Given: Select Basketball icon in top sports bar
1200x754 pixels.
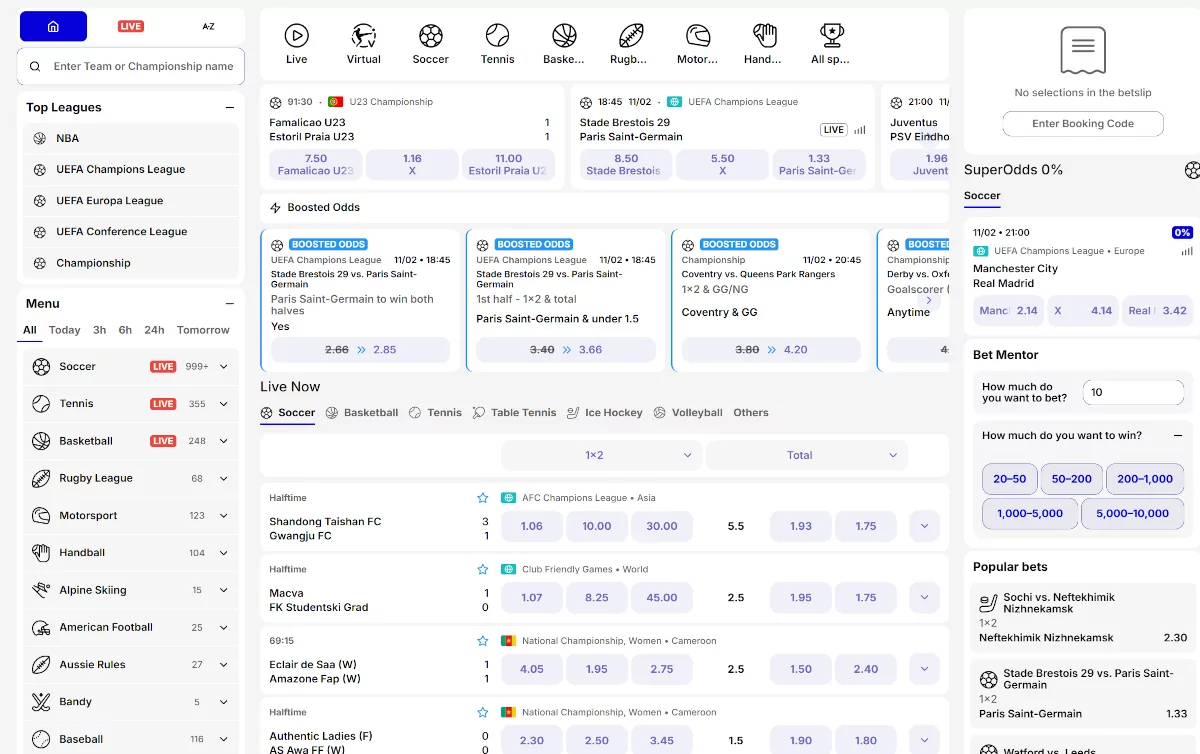Looking at the screenshot, I should point(564,36).
